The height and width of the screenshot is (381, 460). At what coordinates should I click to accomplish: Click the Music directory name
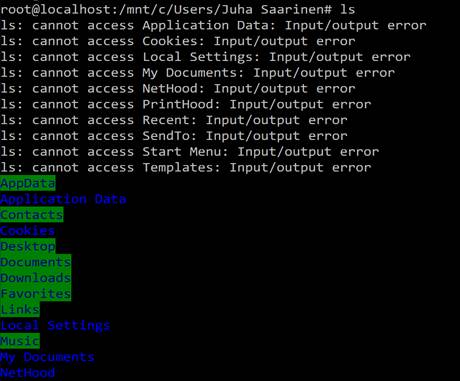[x=20, y=341]
